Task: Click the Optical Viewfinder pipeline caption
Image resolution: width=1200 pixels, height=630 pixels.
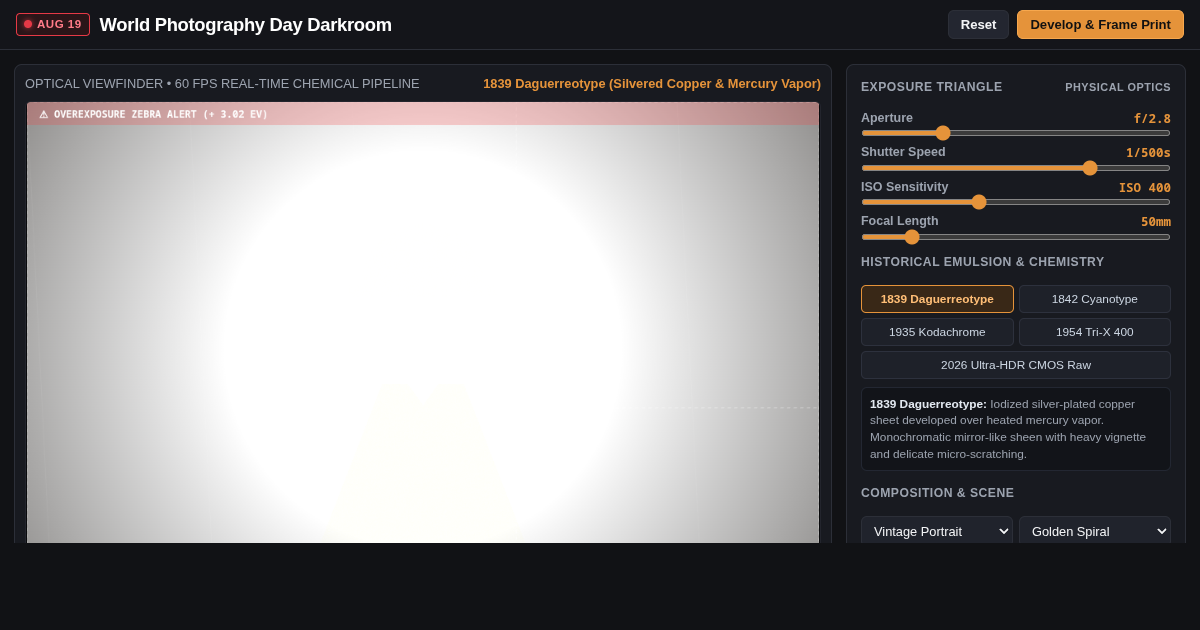Action: (x=222, y=83)
